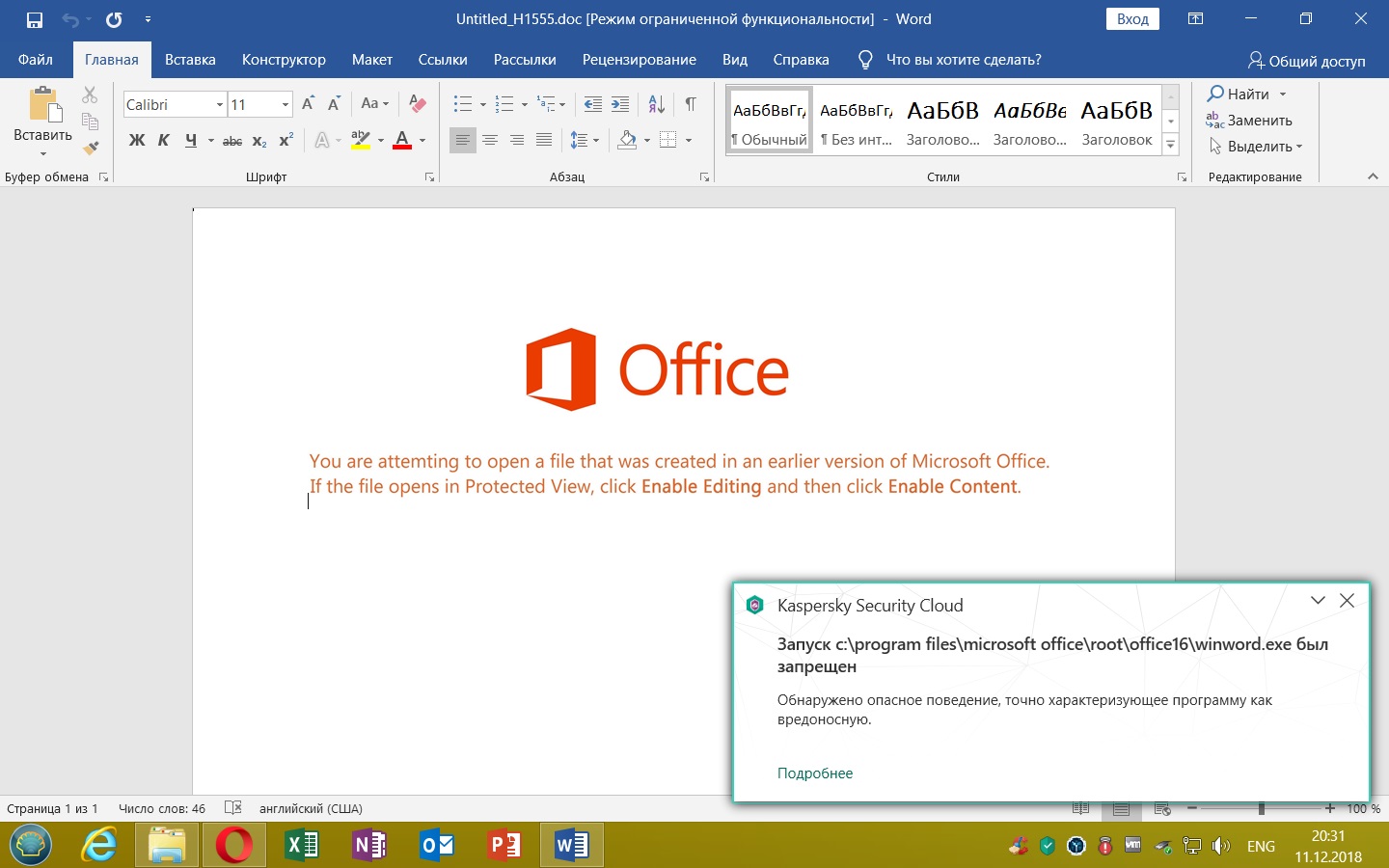Cut selection with the scissors icon

90,95
